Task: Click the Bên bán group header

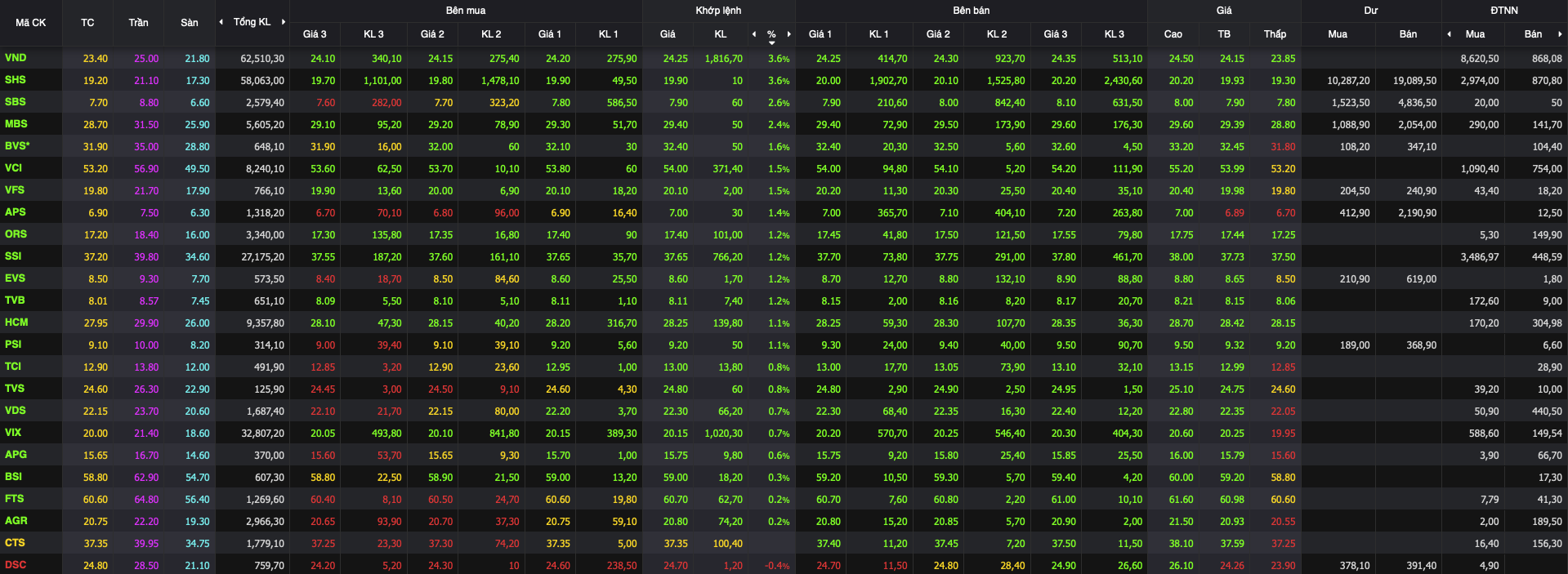Action: click(972, 11)
